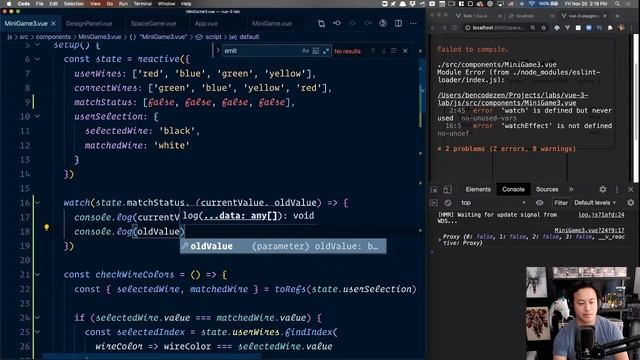
Task: Click the go back commit icon in editor toolbar
Action: click(337, 24)
